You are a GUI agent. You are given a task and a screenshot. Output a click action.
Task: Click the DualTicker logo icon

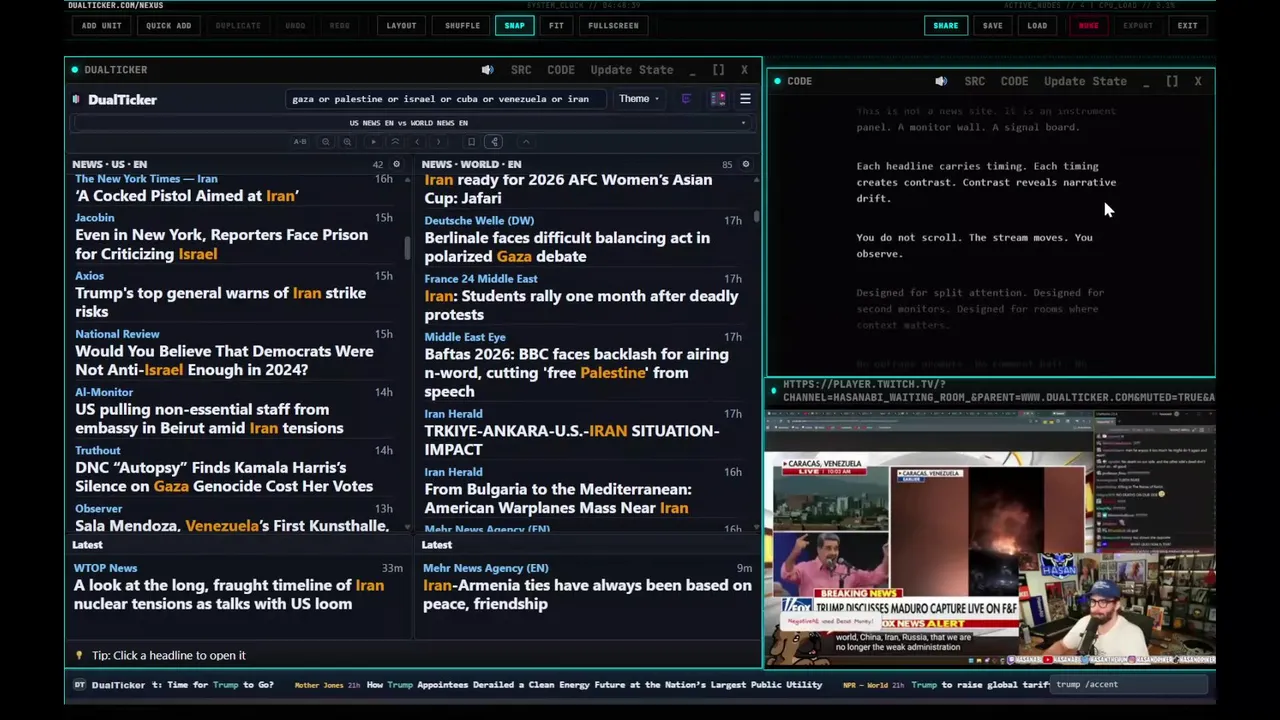click(x=76, y=99)
